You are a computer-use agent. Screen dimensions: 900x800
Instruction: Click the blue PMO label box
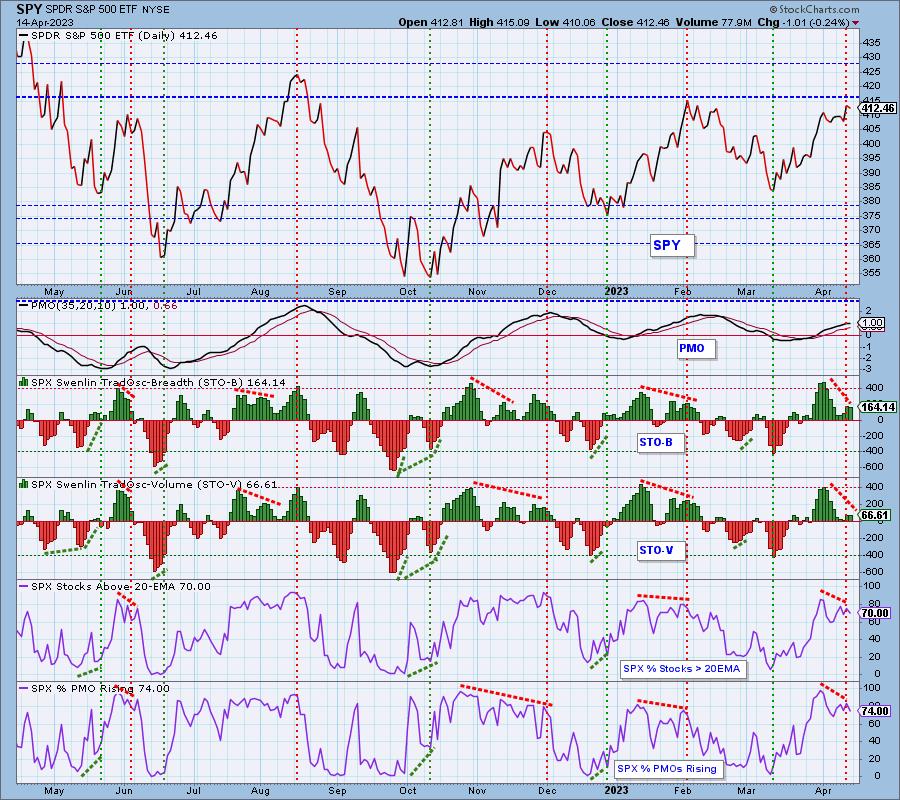coord(696,348)
